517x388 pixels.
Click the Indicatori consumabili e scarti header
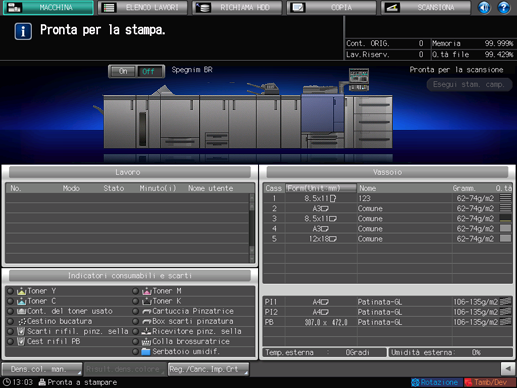(130, 276)
